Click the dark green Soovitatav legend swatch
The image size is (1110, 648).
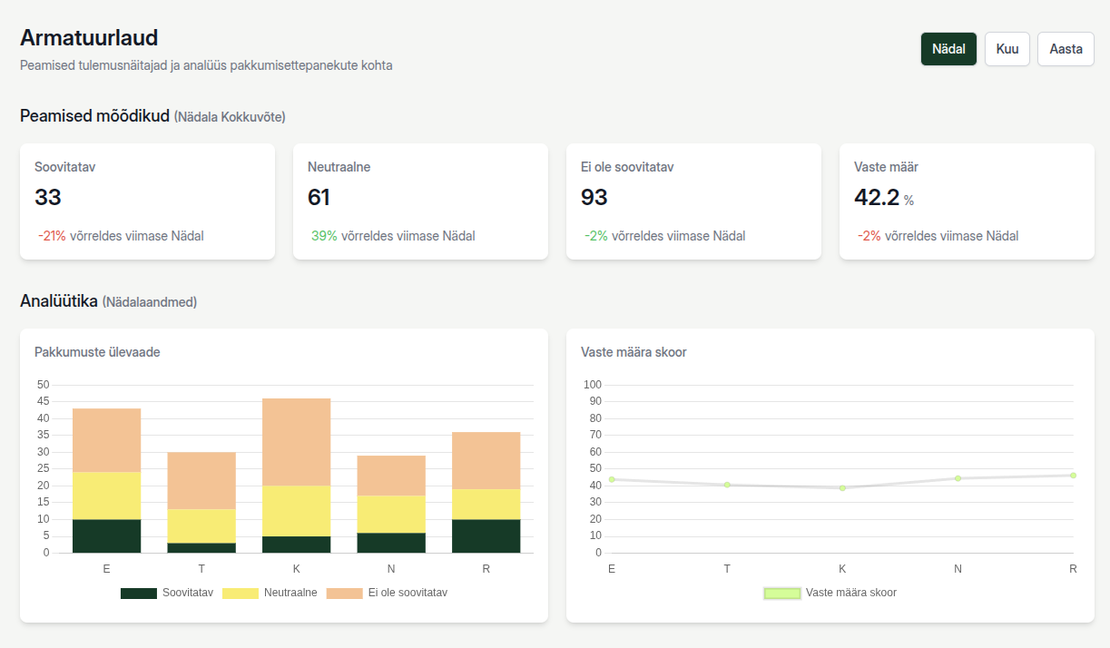click(x=138, y=593)
